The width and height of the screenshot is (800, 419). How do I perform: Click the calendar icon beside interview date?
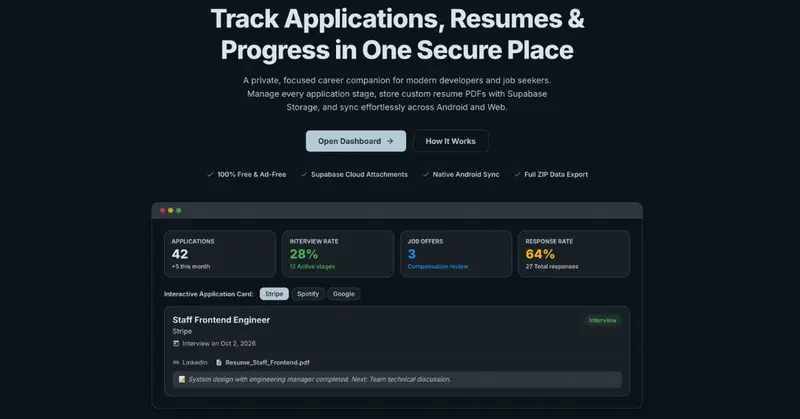click(x=176, y=343)
